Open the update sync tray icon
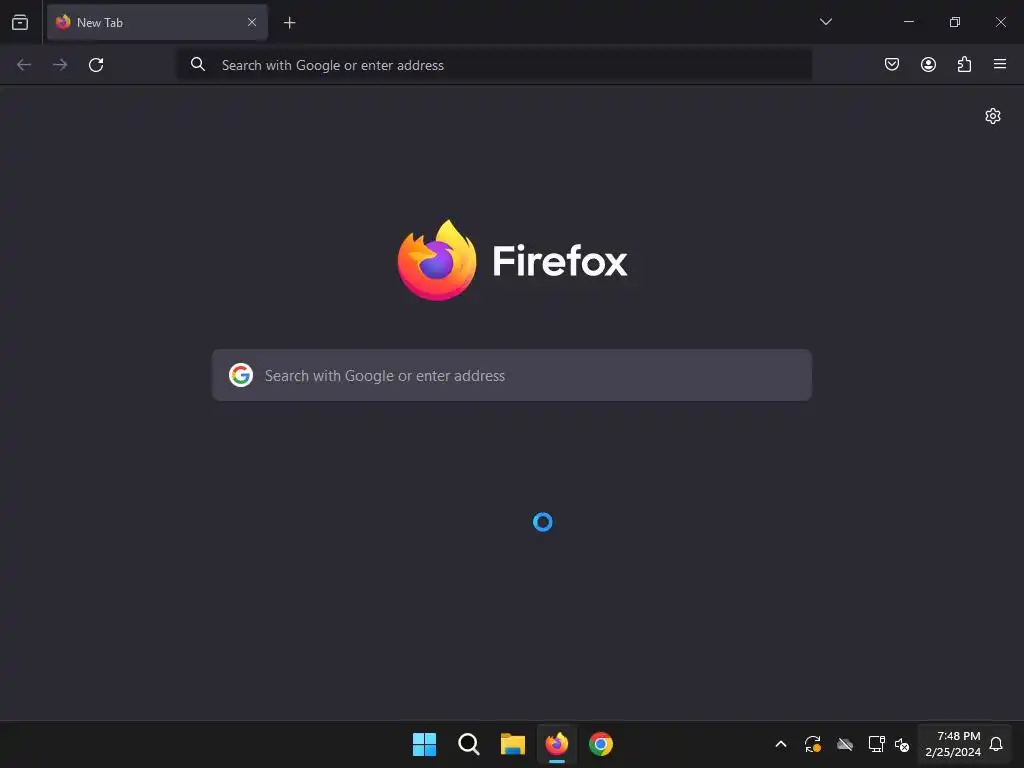 (812, 744)
